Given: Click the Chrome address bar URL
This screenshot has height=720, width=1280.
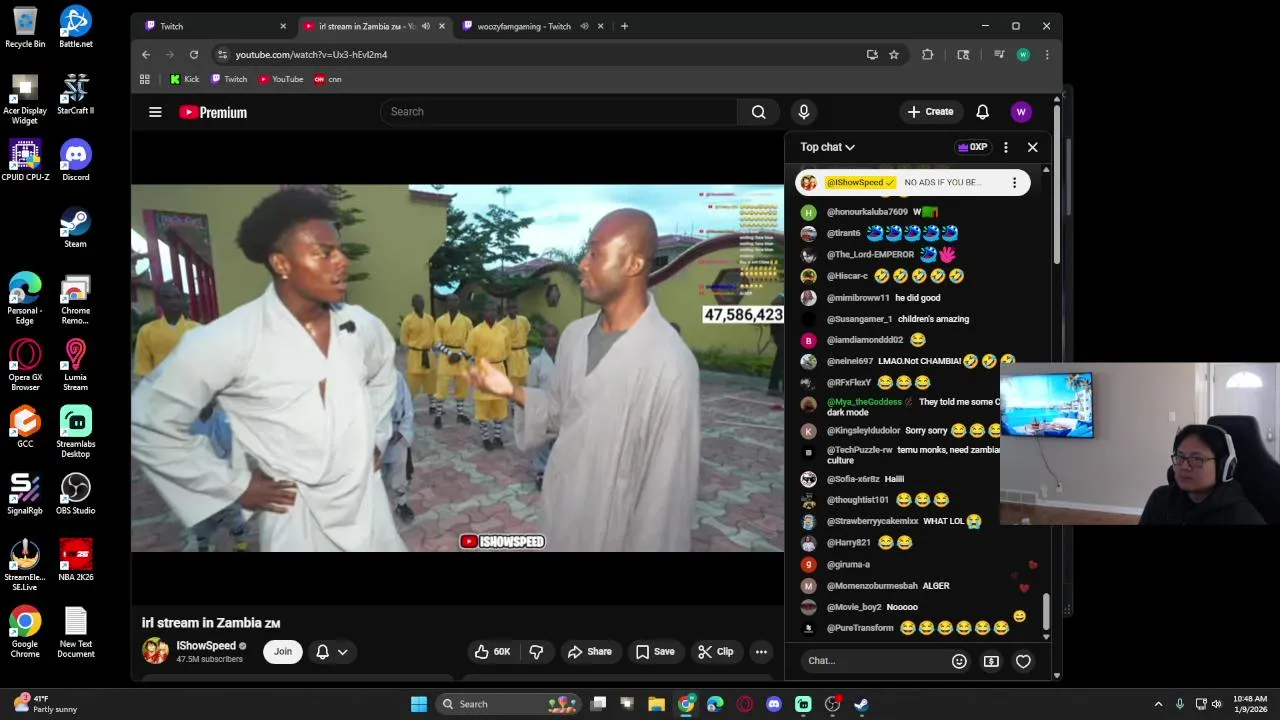Looking at the screenshot, I should coord(311,55).
